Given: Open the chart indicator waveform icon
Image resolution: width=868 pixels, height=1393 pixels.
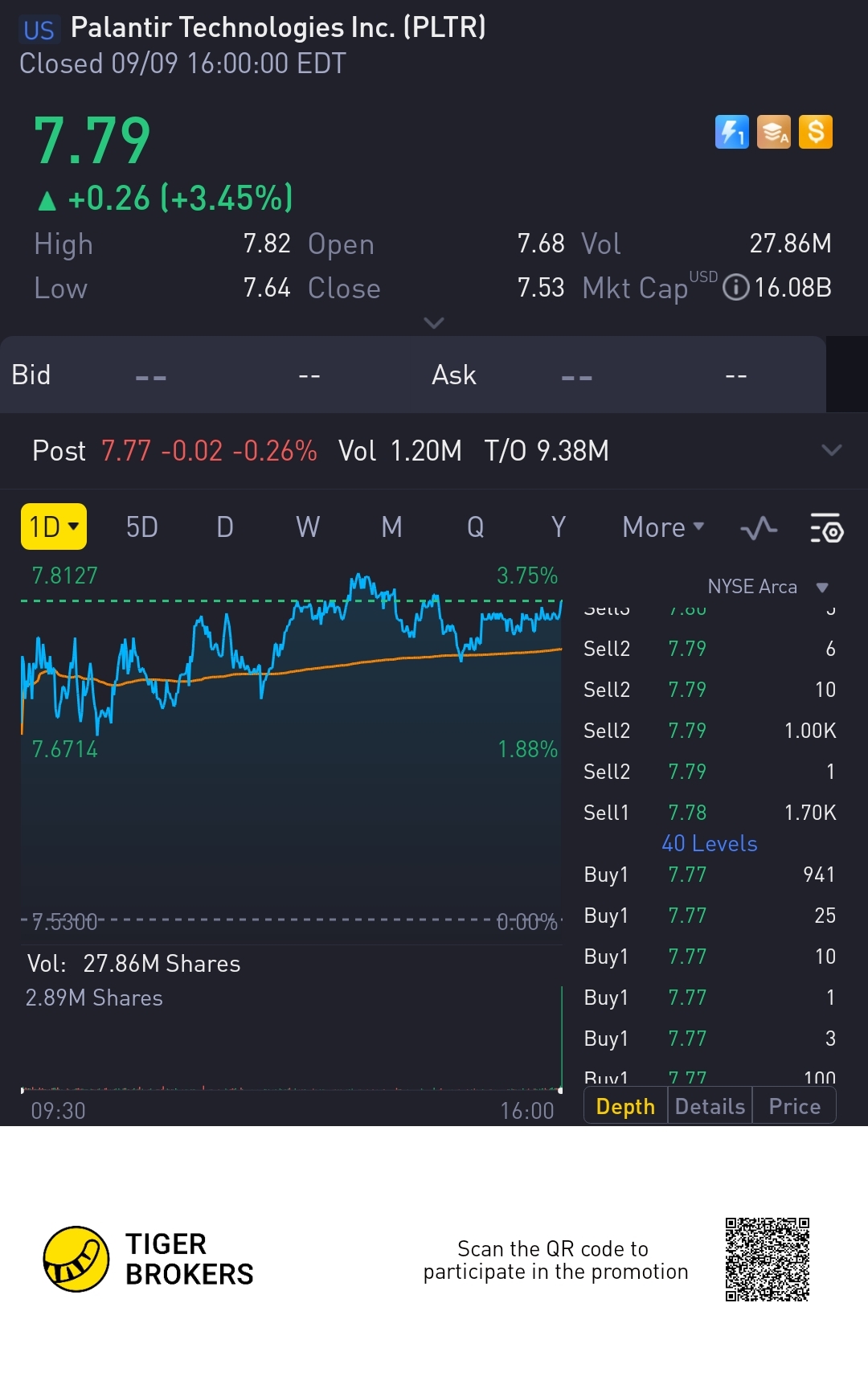Looking at the screenshot, I should pyautogui.click(x=758, y=528).
